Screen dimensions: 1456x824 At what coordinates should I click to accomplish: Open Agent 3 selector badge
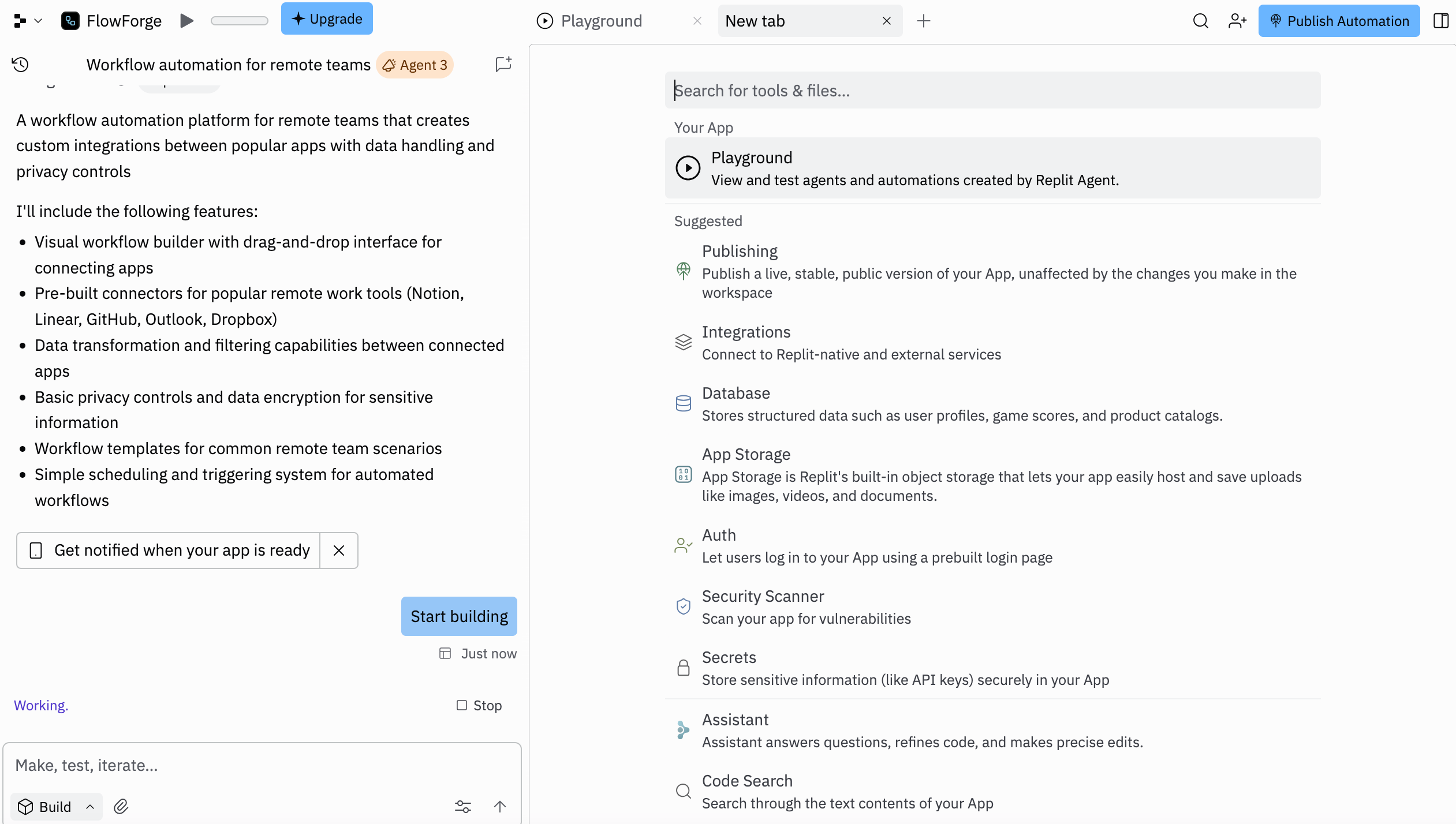(415, 65)
